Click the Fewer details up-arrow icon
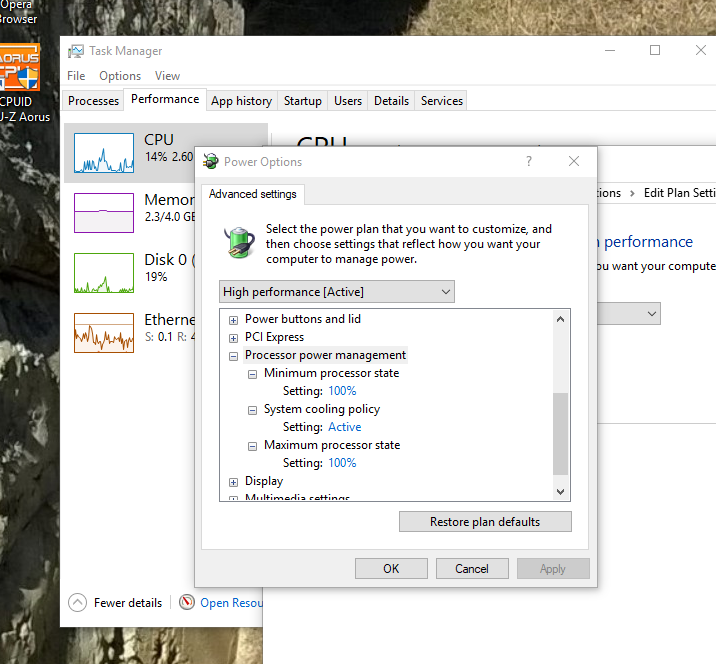Viewport: 716px width, 664px height. pos(78,602)
